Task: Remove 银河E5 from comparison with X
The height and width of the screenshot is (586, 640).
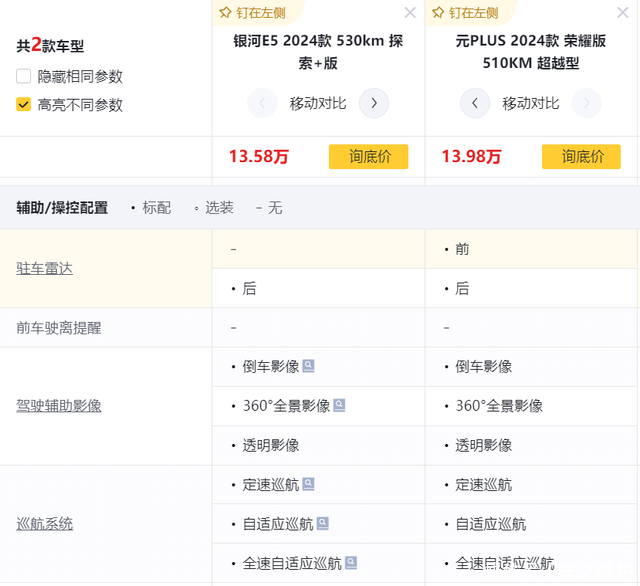Action: tap(410, 13)
